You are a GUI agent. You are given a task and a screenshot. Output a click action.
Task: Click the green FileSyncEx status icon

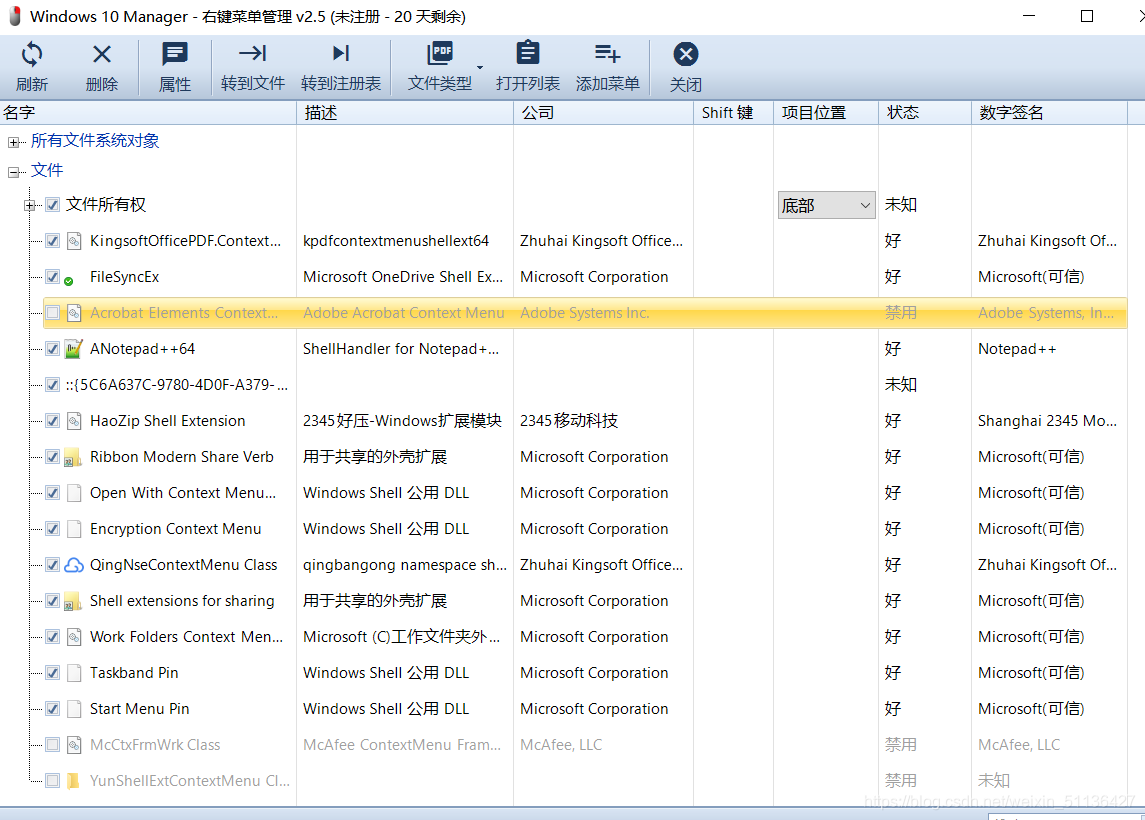tap(69, 281)
